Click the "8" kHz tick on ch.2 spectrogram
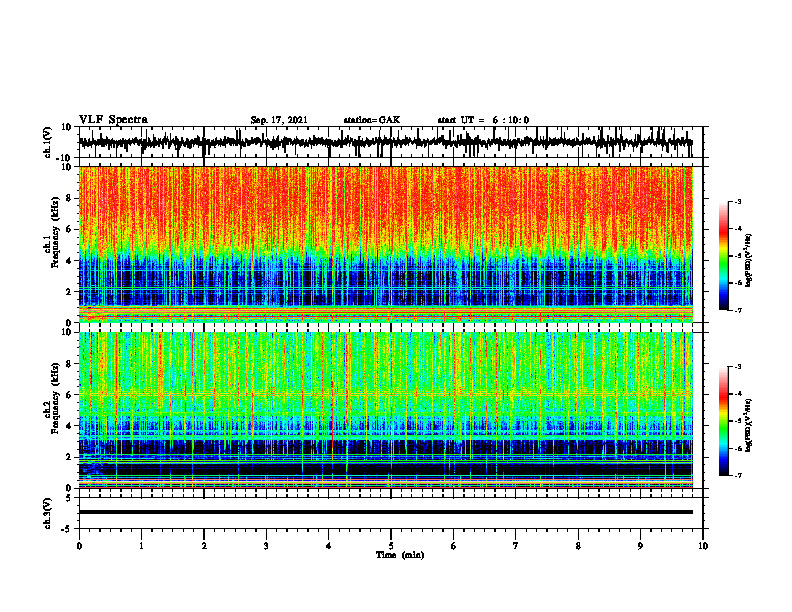The height and width of the screenshot is (612, 792). pyautogui.click(x=69, y=364)
